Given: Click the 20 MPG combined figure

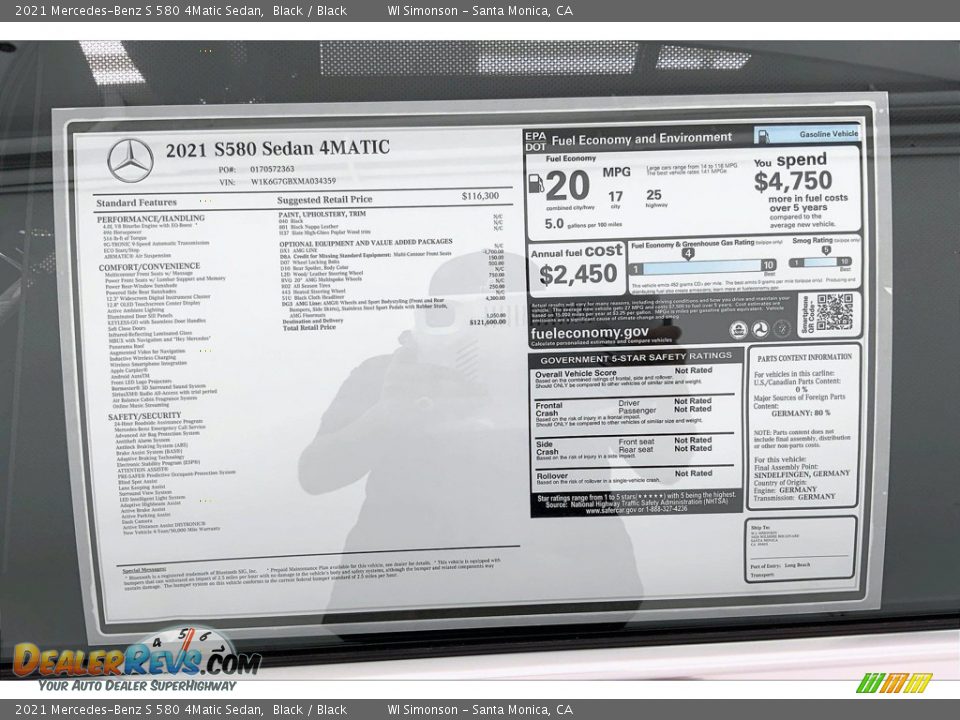Looking at the screenshot, I should [568, 186].
